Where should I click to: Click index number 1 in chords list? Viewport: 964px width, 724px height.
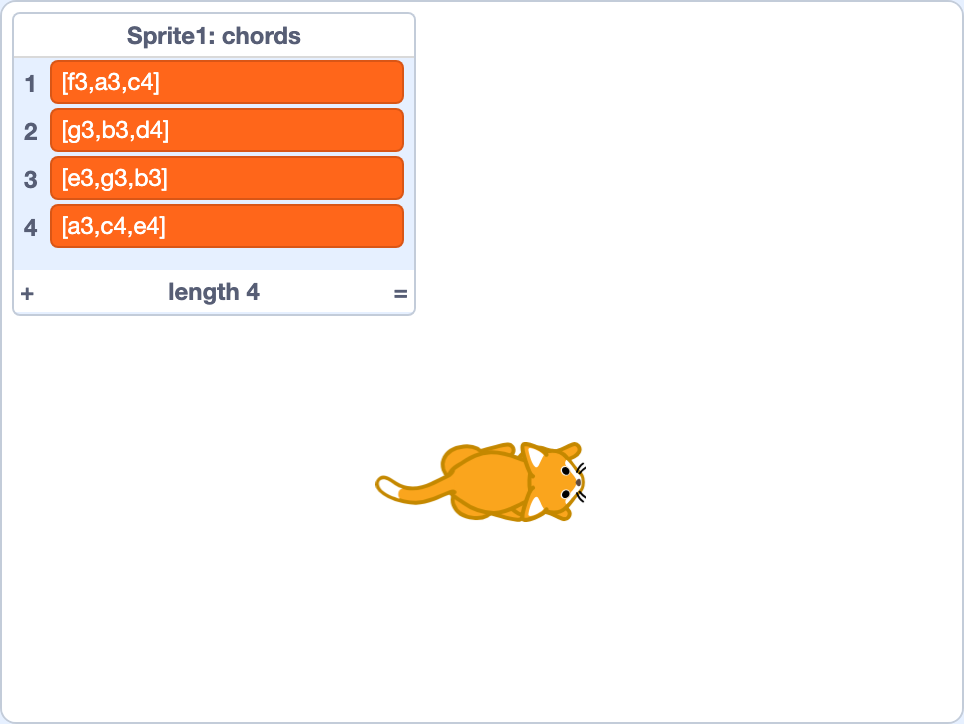[x=30, y=84]
